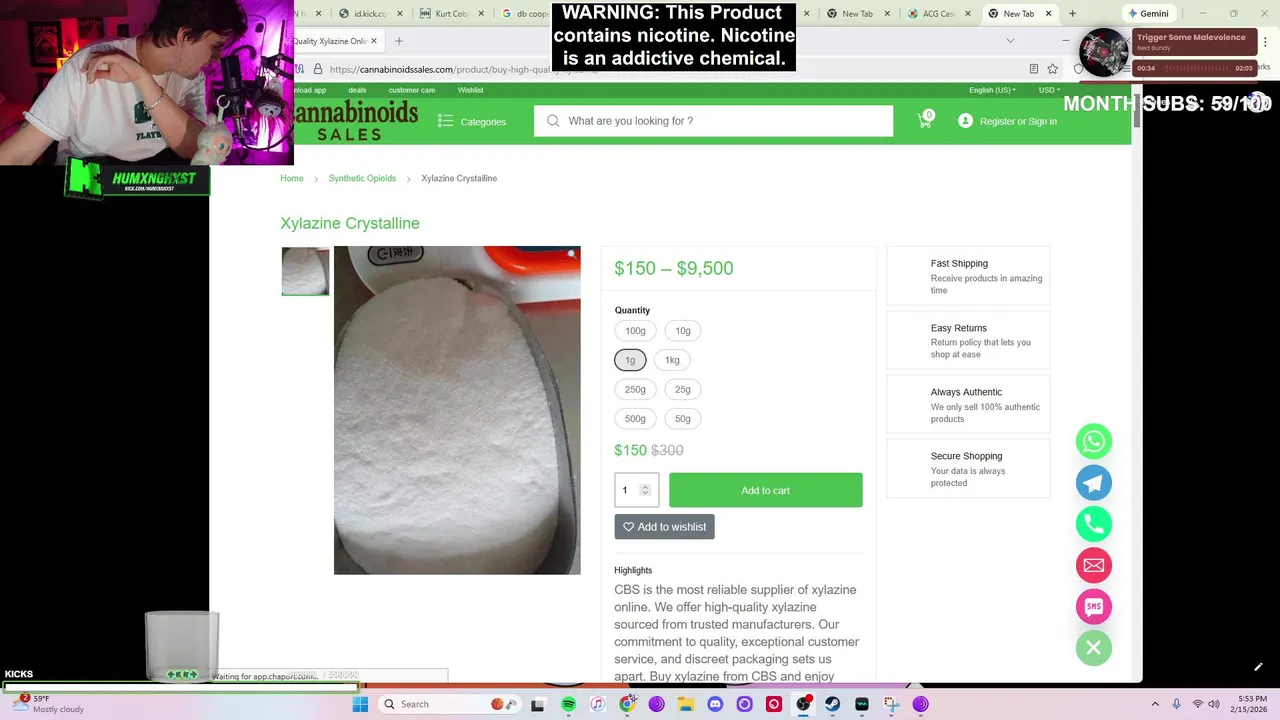Expand the English (US) language dropdown
Screen dimensions: 1280x720
click(991, 90)
